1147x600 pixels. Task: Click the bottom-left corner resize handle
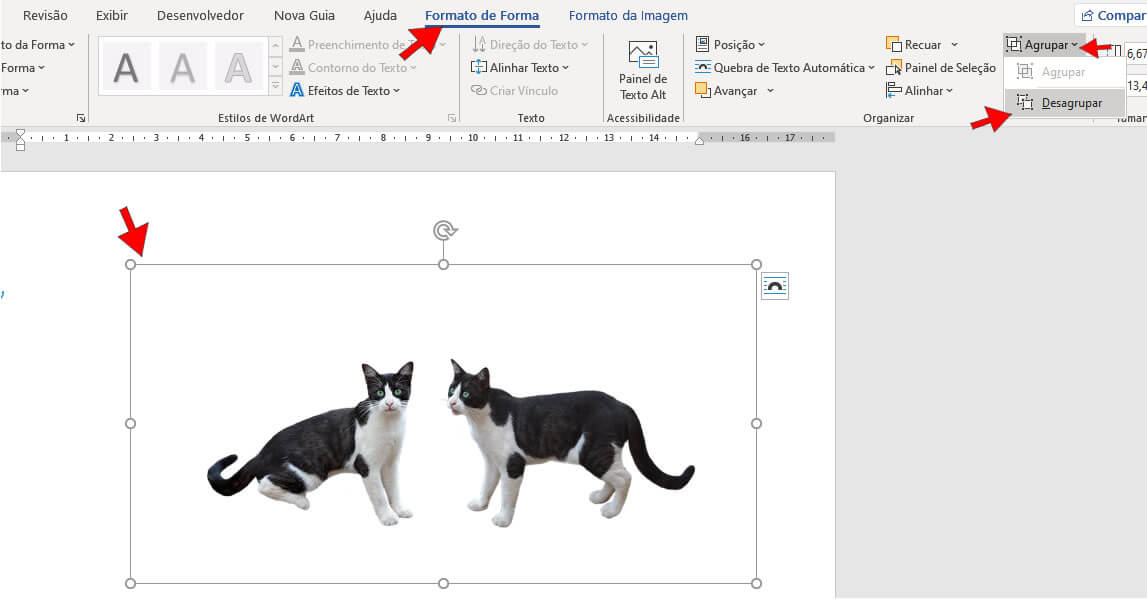click(x=130, y=583)
